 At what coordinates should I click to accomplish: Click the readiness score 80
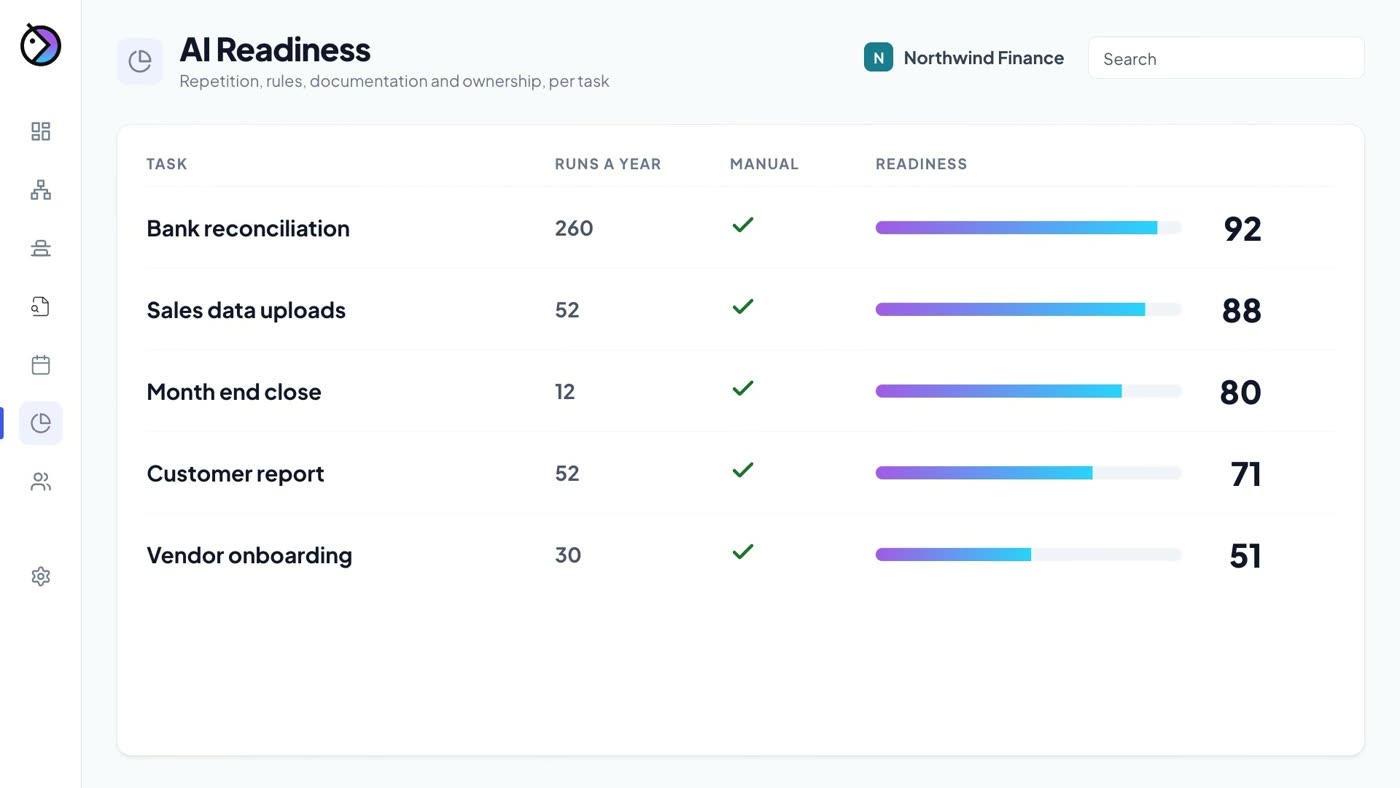tap(1240, 392)
